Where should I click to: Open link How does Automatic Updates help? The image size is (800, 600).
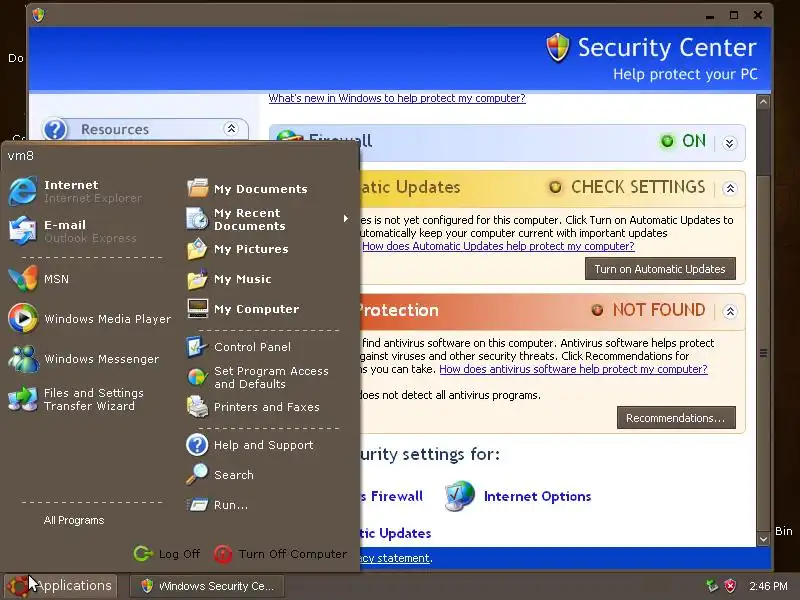point(498,246)
